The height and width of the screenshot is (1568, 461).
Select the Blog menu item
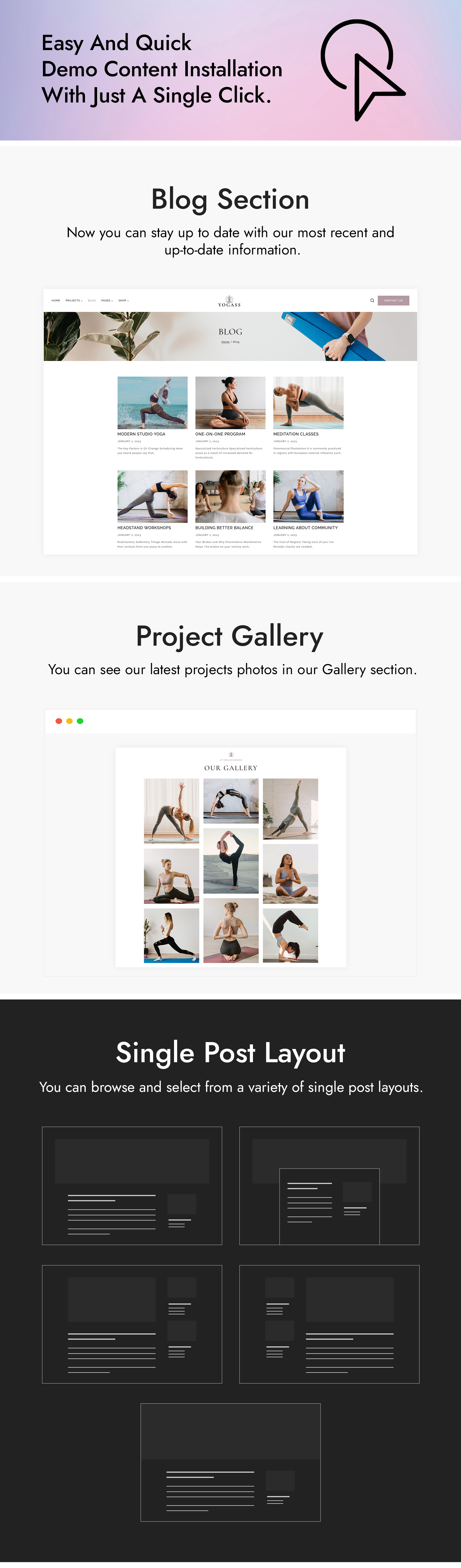pyautogui.click(x=92, y=300)
